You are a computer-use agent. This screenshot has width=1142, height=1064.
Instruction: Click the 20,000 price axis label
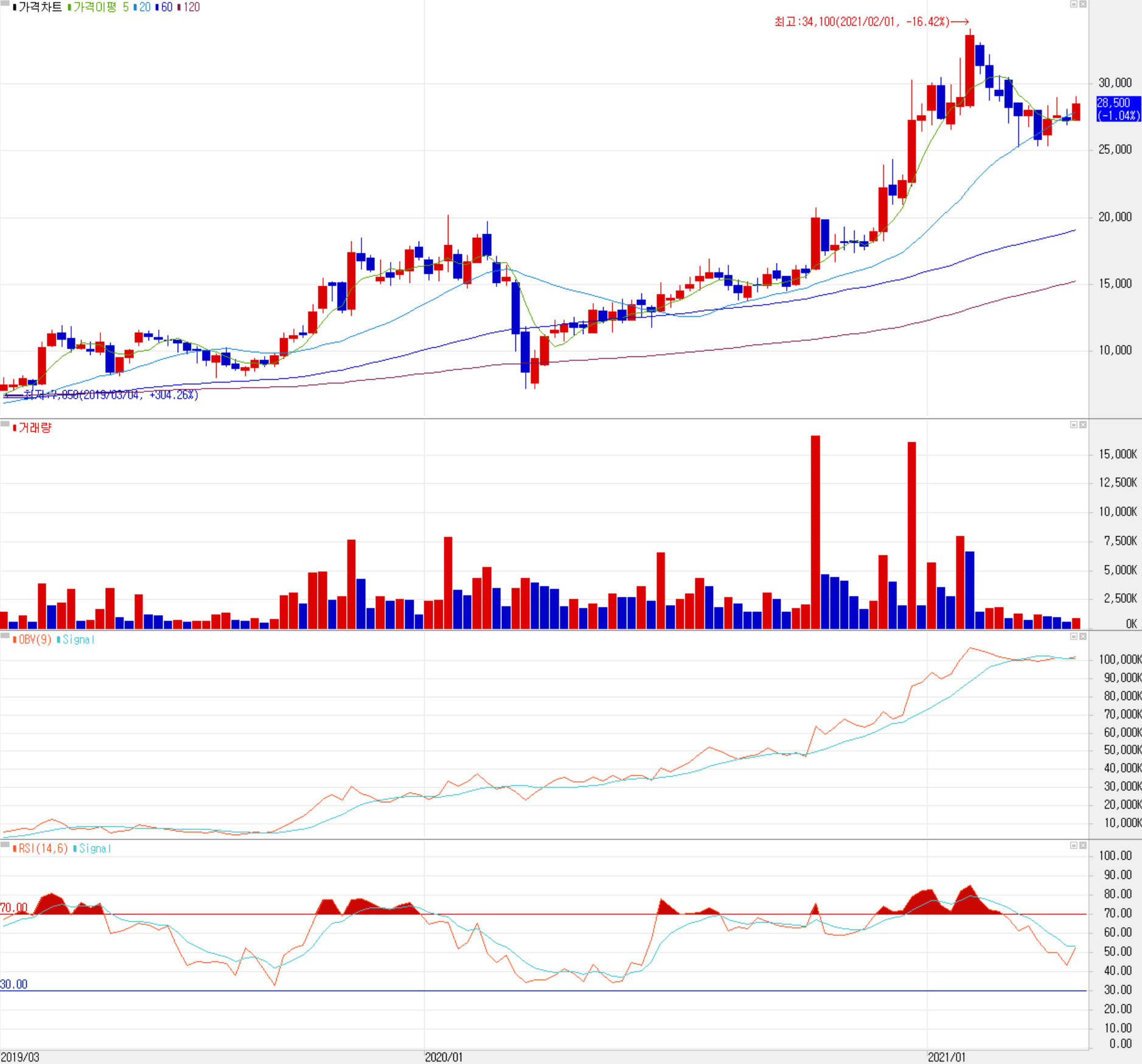coord(1115,217)
